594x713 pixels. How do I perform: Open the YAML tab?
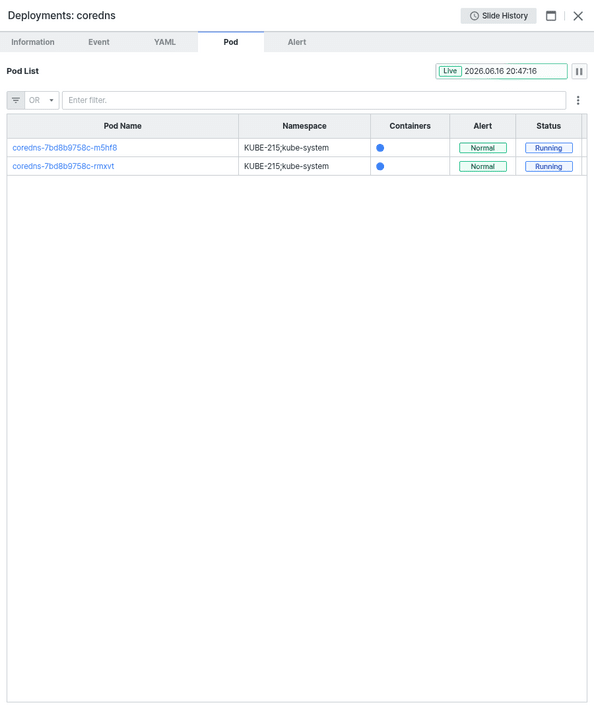tap(165, 42)
